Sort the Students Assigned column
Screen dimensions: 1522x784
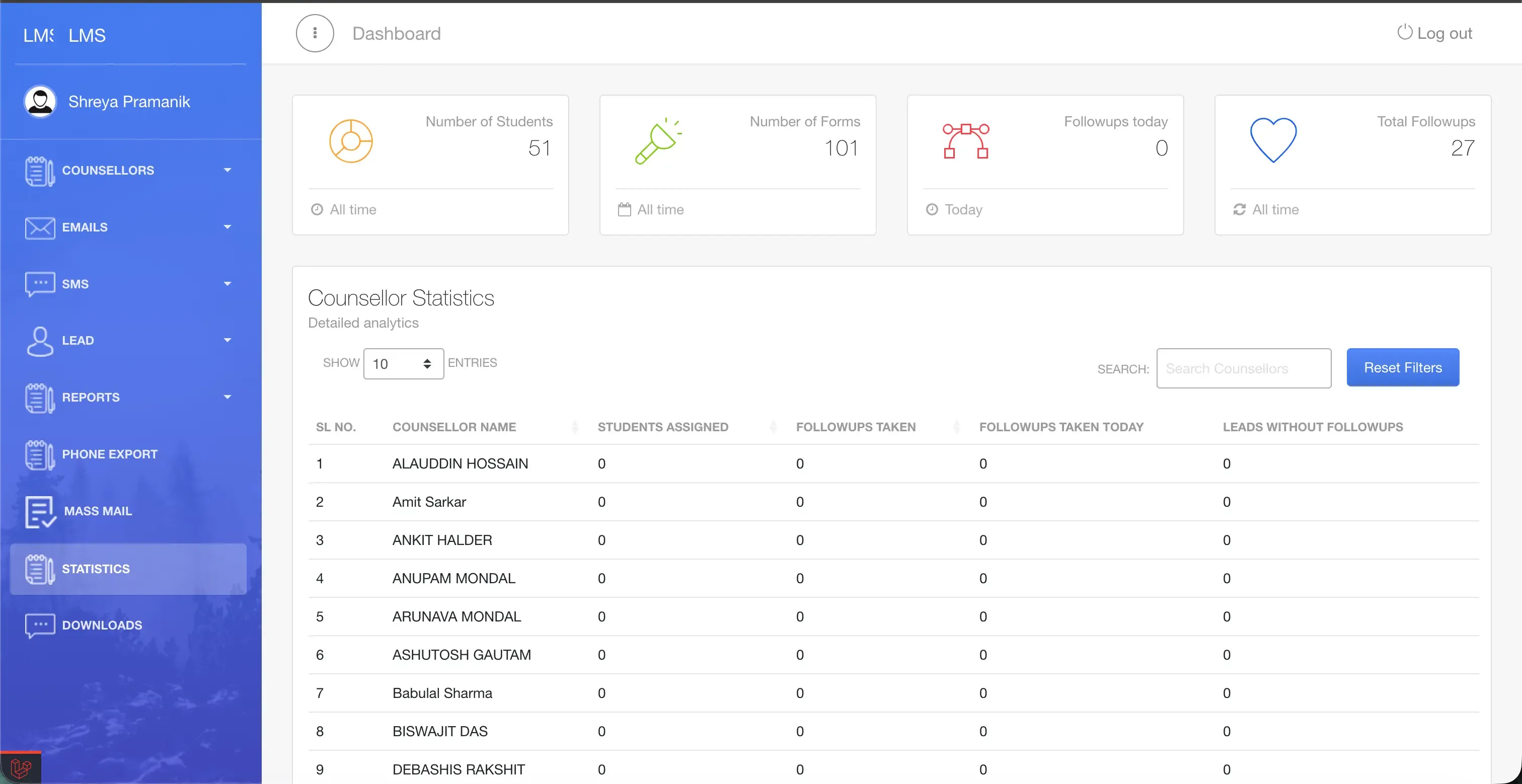[773, 427]
